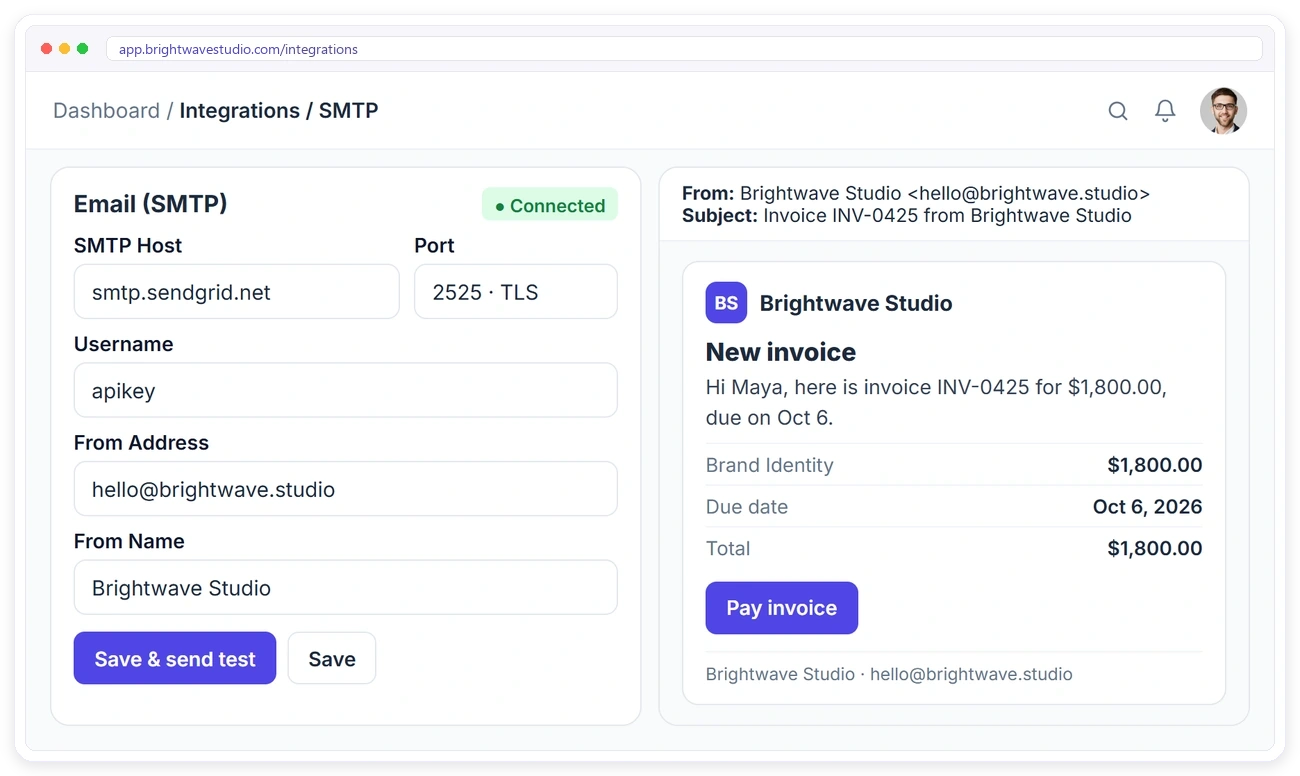Open Integrations breadcrumb link
This screenshot has width=1300, height=776.
(239, 111)
